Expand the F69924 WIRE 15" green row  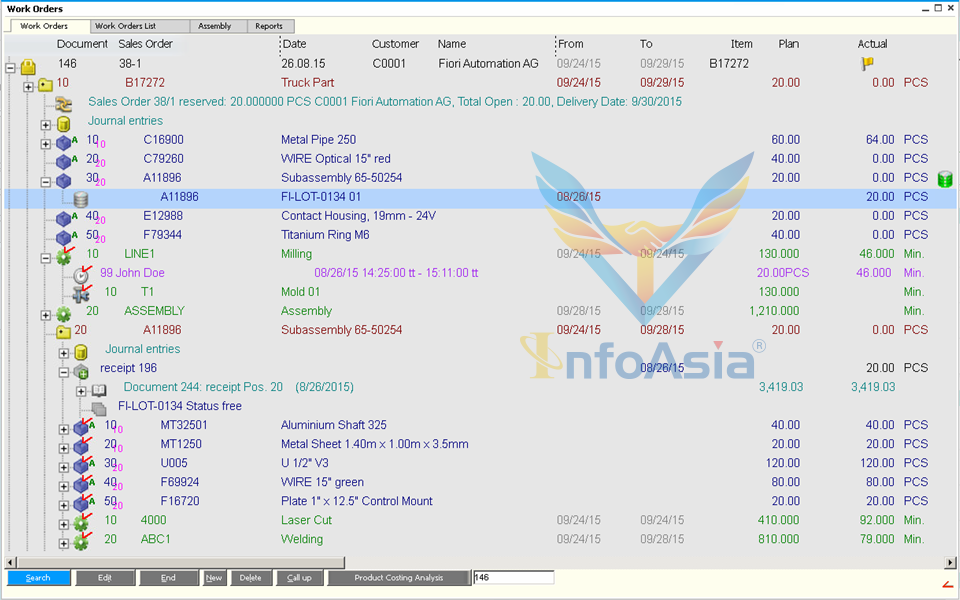click(64, 486)
